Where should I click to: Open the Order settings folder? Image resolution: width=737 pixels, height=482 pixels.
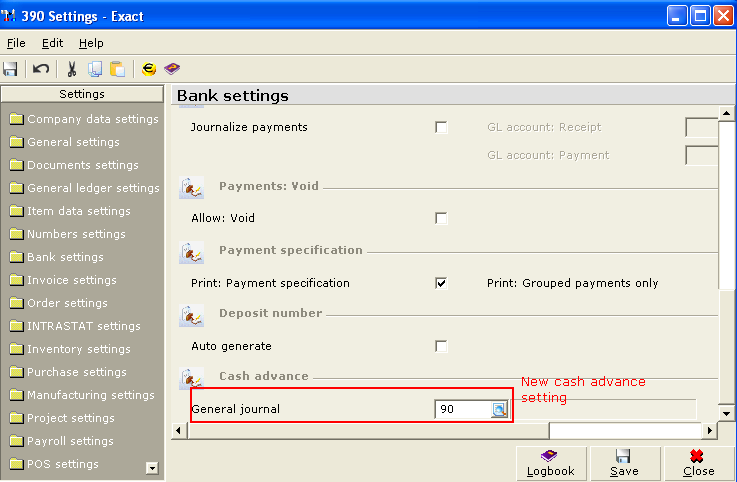[58, 303]
